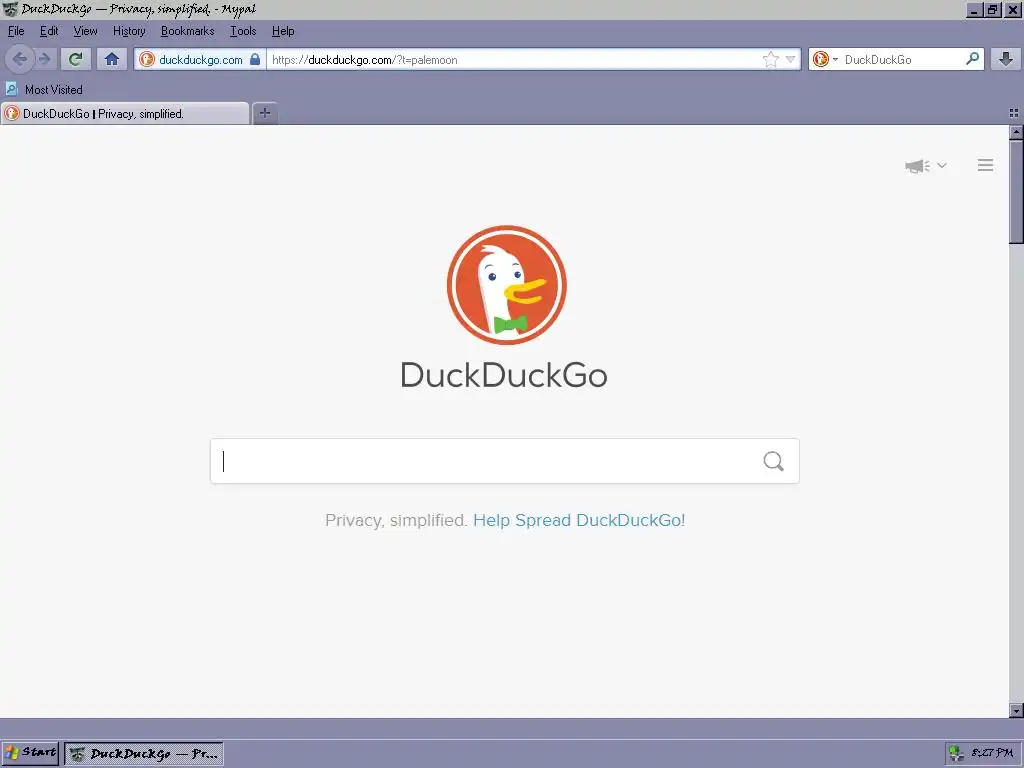Select DuckDuckGo taskbar window button
The height and width of the screenshot is (768, 1024).
pos(144,754)
